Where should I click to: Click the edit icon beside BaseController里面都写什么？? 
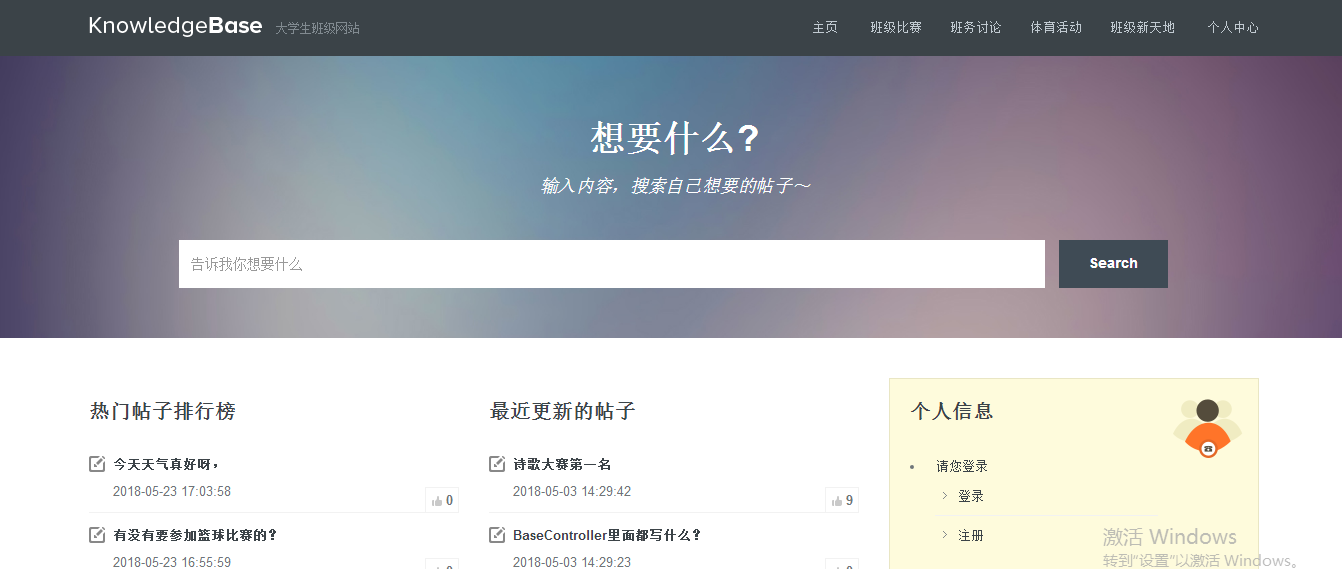click(497, 535)
